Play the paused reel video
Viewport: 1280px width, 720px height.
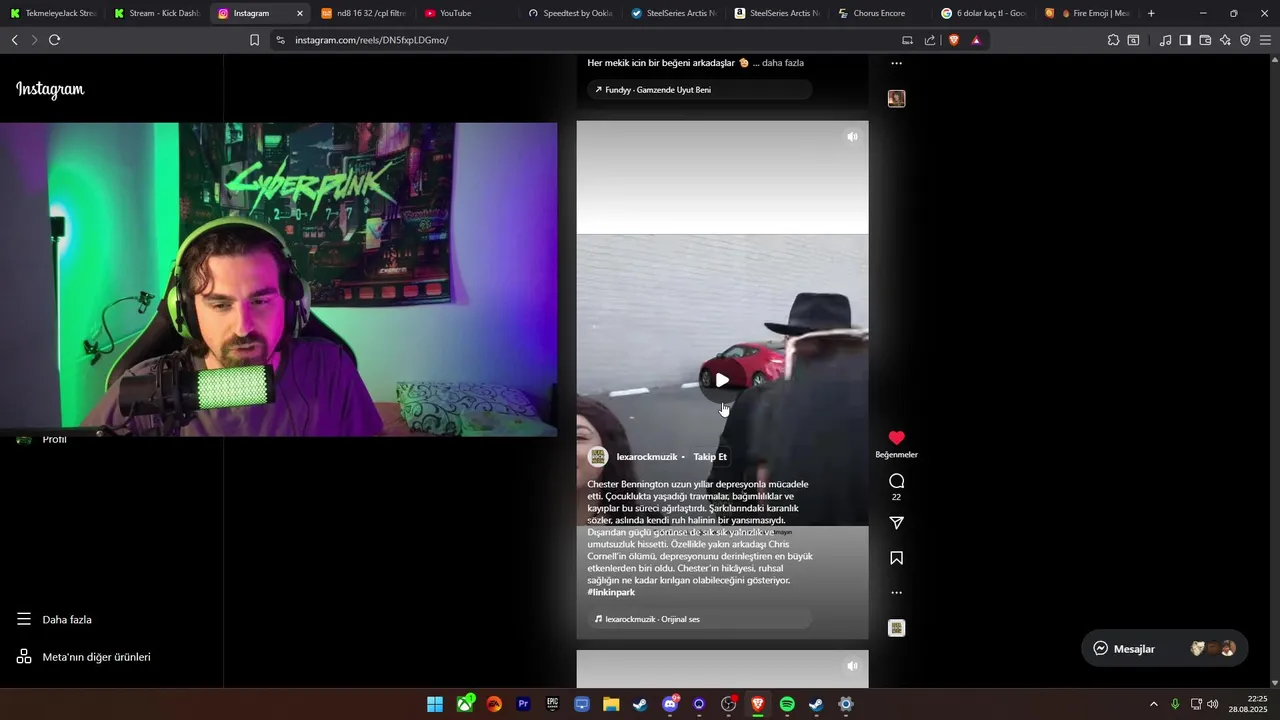click(722, 380)
